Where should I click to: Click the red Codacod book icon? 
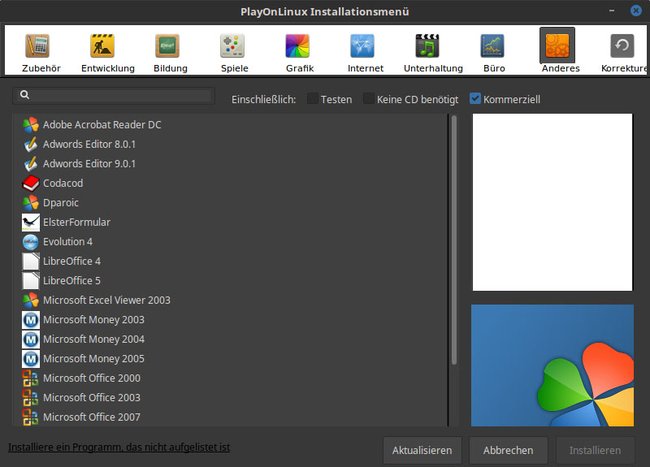(x=31, y=183)
